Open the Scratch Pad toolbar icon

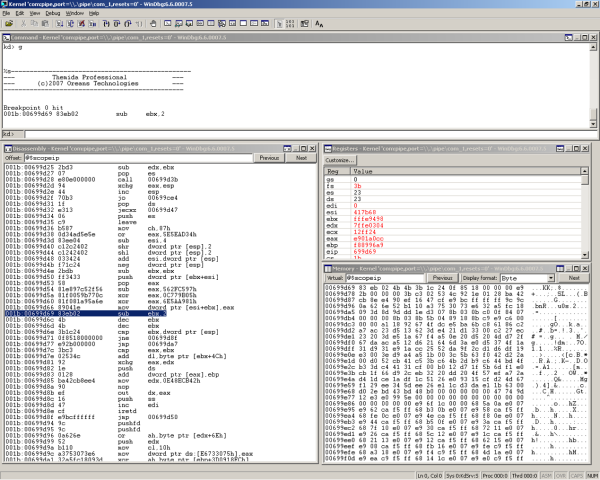[x=243, y=24]
